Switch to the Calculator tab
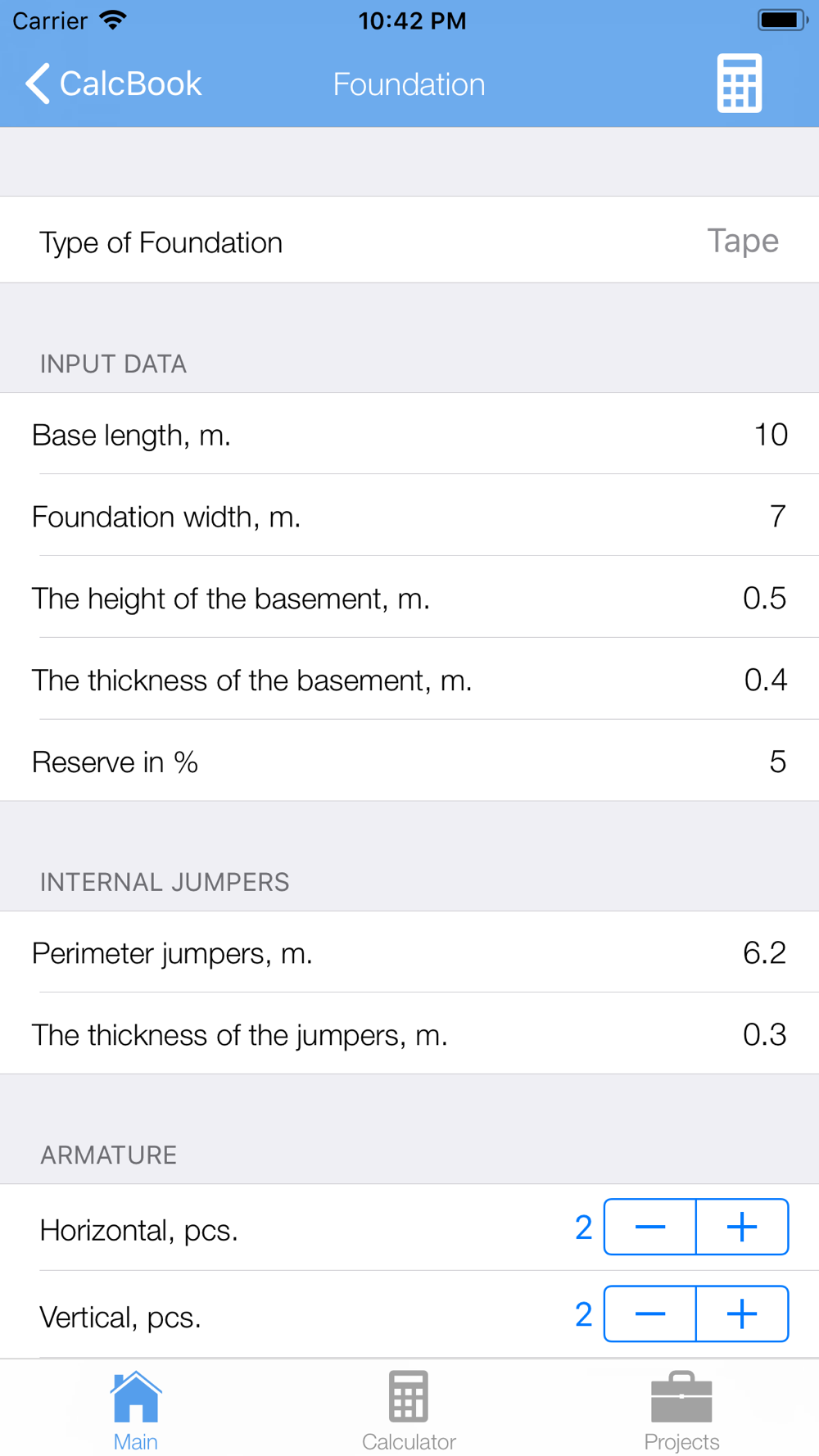This screenshot has width=819, height=1456. click(409, 1411)
